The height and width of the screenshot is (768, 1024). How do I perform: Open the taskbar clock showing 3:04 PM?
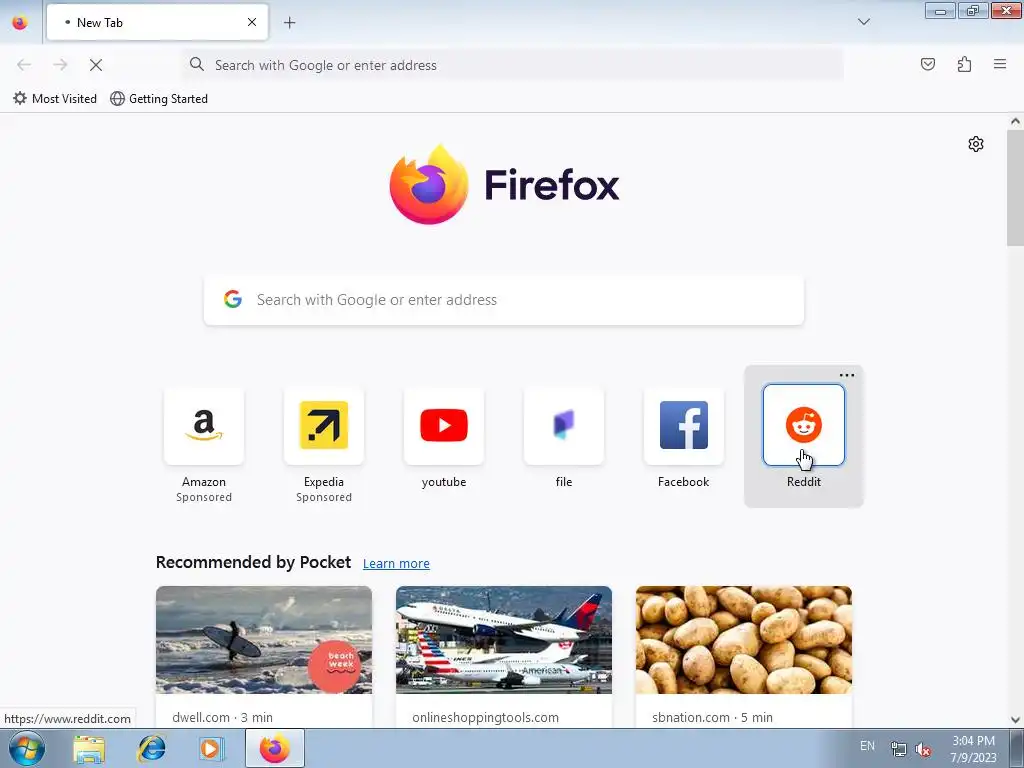tap(974, 749)
